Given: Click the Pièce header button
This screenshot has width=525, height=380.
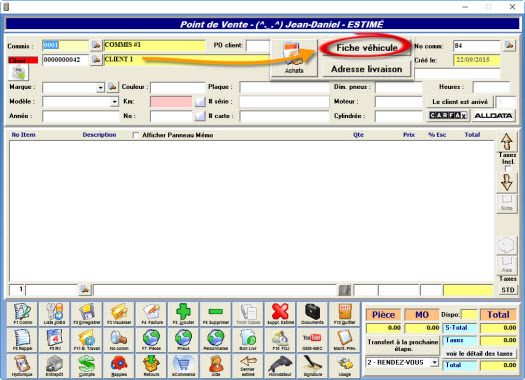Looking at the screenshot, I should (x=383, y=315).
